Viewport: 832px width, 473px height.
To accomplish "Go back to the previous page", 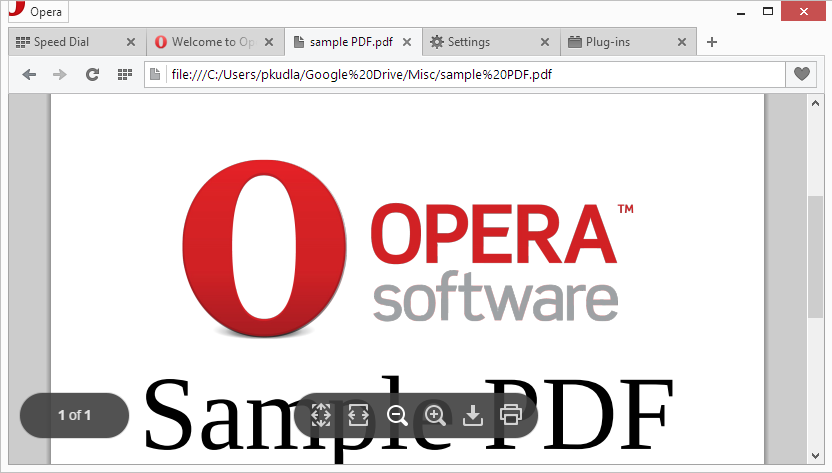I will pyautogui.click(x=29, y=74).
